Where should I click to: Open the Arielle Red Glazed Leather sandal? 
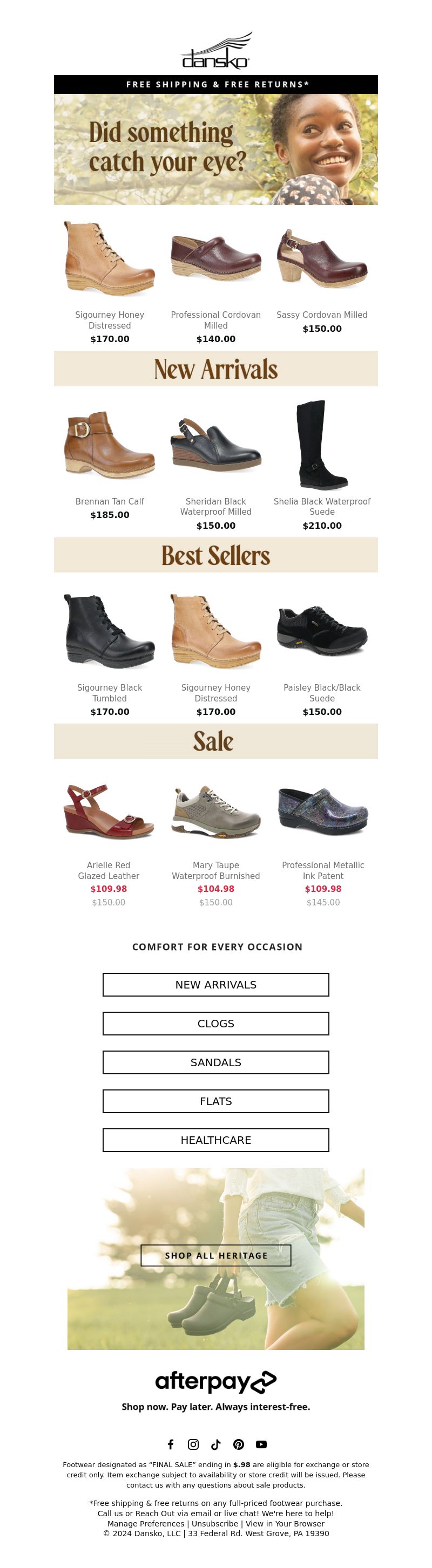coord(109,812)
